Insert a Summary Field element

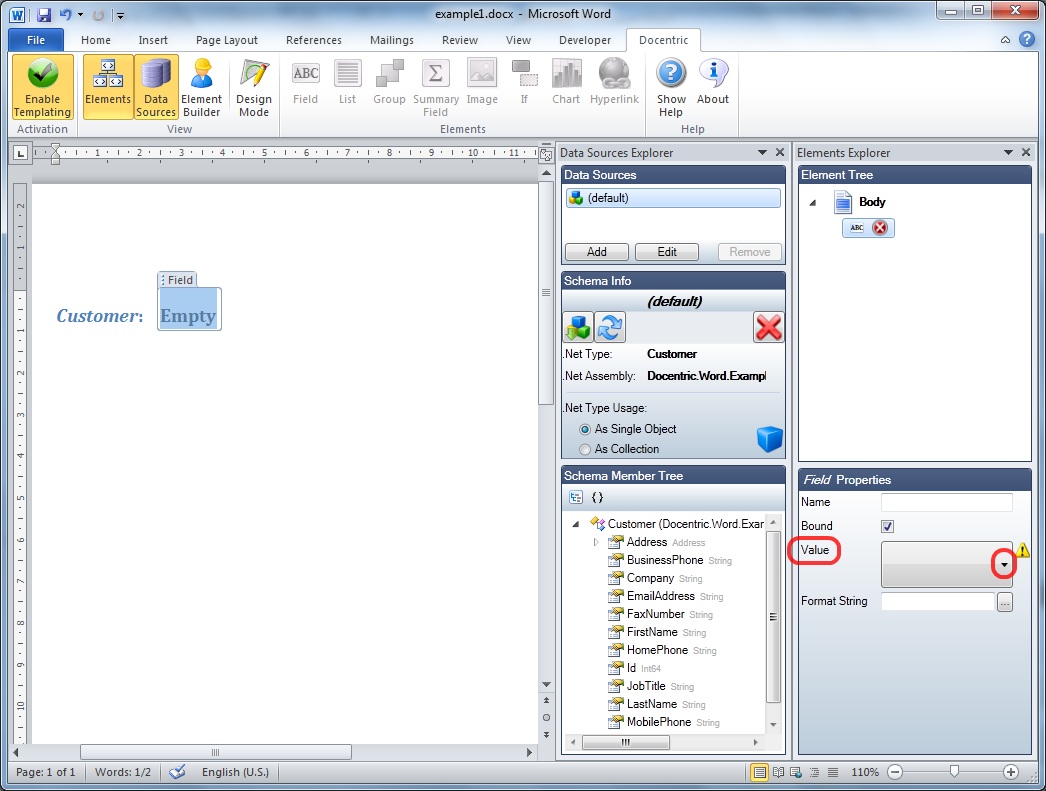(x=436, y=87)
